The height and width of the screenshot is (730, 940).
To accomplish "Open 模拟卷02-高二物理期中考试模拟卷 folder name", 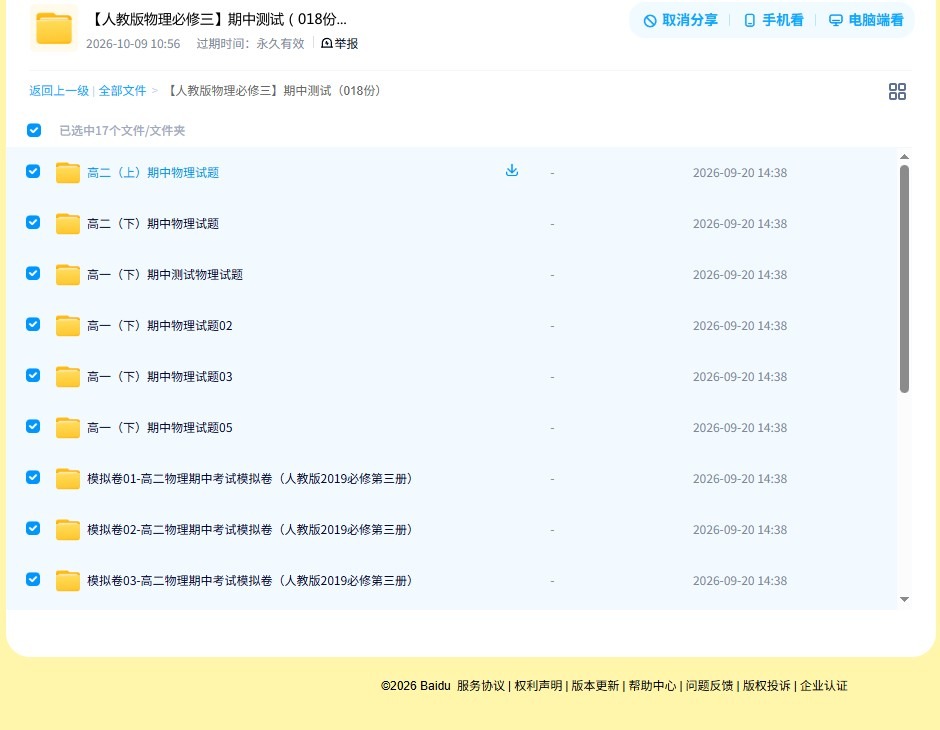I will 250,529.
